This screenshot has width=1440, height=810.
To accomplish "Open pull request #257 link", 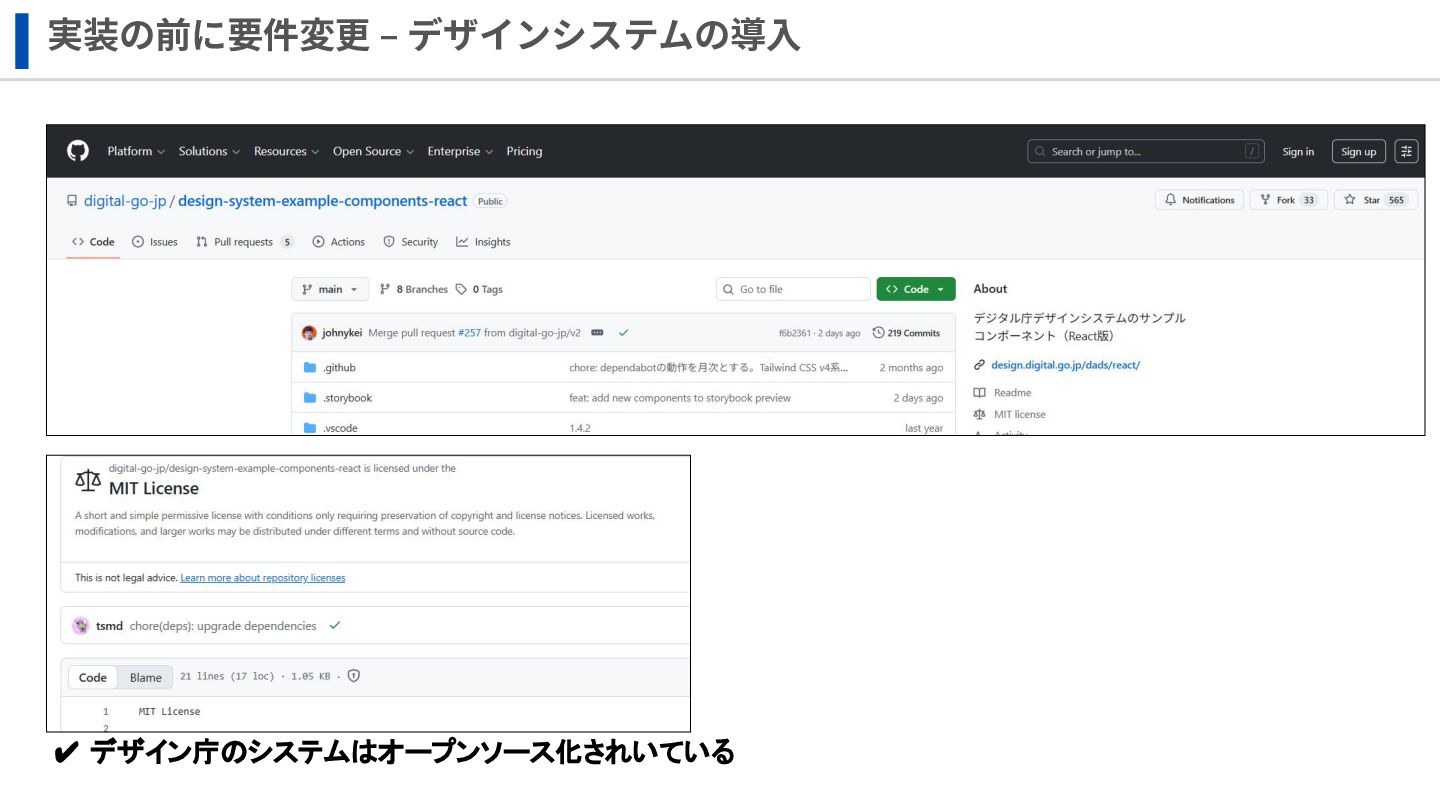I will (x=469, y=333).
